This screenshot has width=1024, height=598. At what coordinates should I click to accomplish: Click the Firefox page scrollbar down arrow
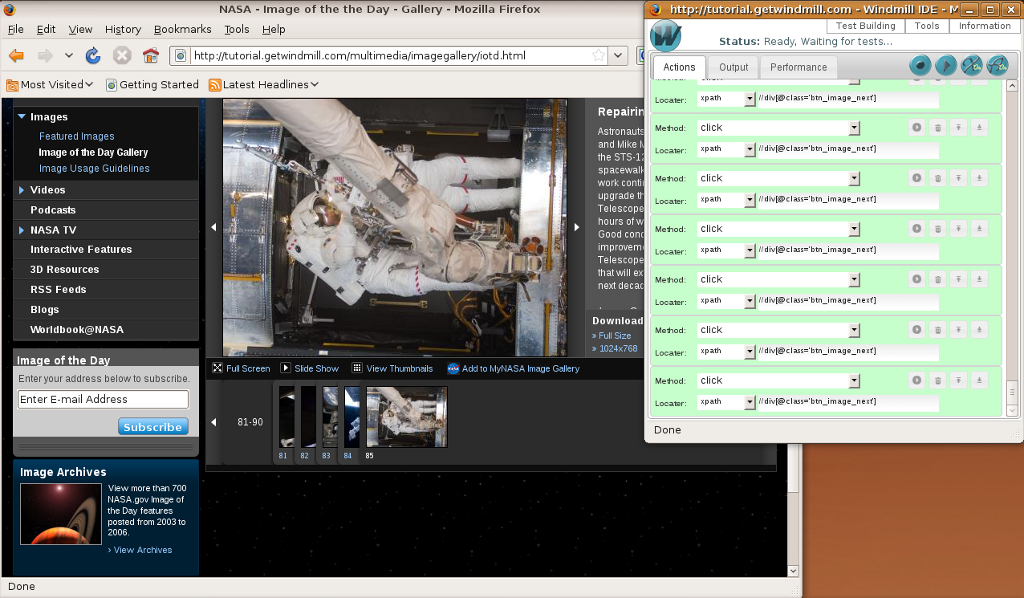tap(793, 571)
